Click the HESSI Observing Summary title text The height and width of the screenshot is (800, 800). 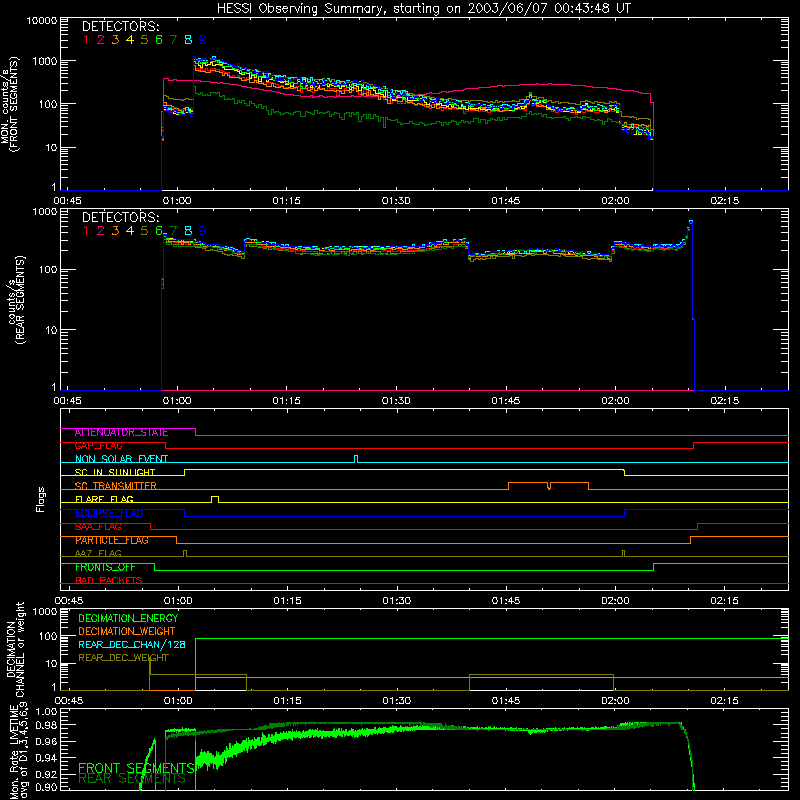(x=423, y=9)
